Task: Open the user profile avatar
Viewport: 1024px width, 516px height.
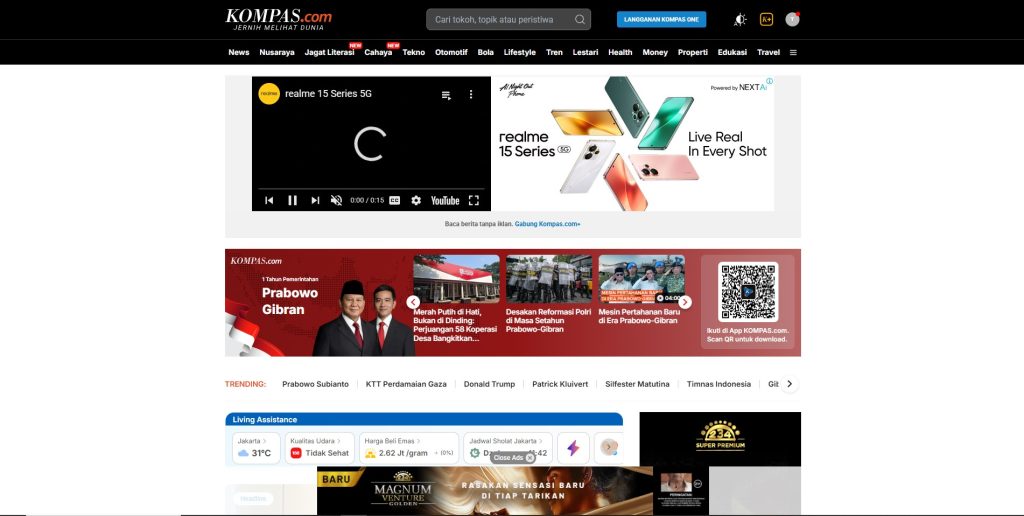Action: [x=792, y=19]
